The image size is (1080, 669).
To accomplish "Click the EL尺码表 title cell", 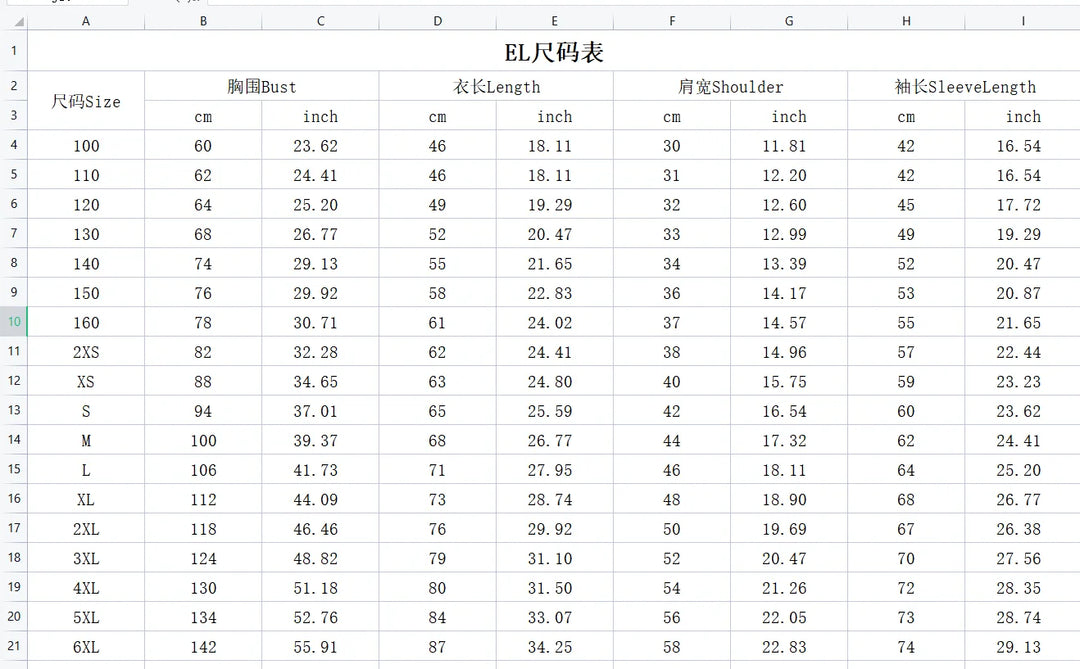I will (553, 52).
